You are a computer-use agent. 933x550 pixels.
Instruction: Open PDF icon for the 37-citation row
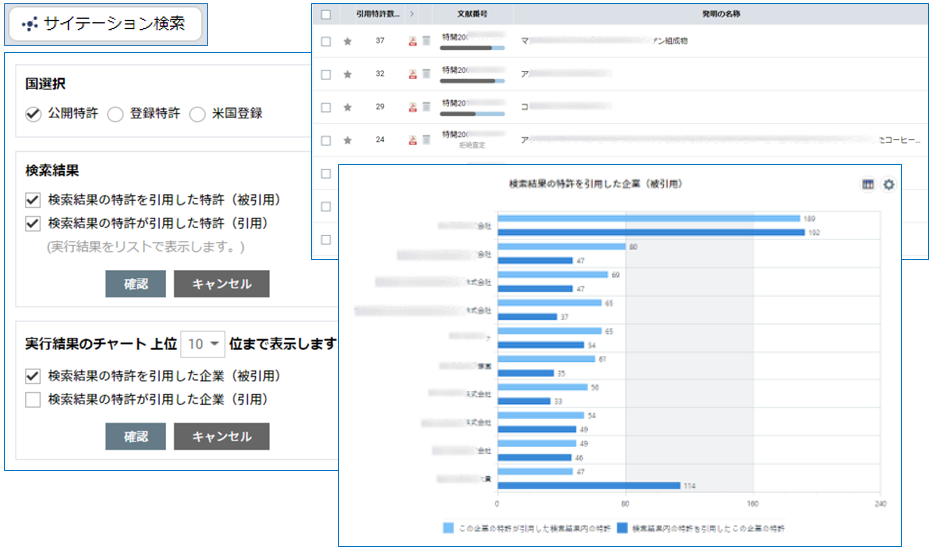412,41
